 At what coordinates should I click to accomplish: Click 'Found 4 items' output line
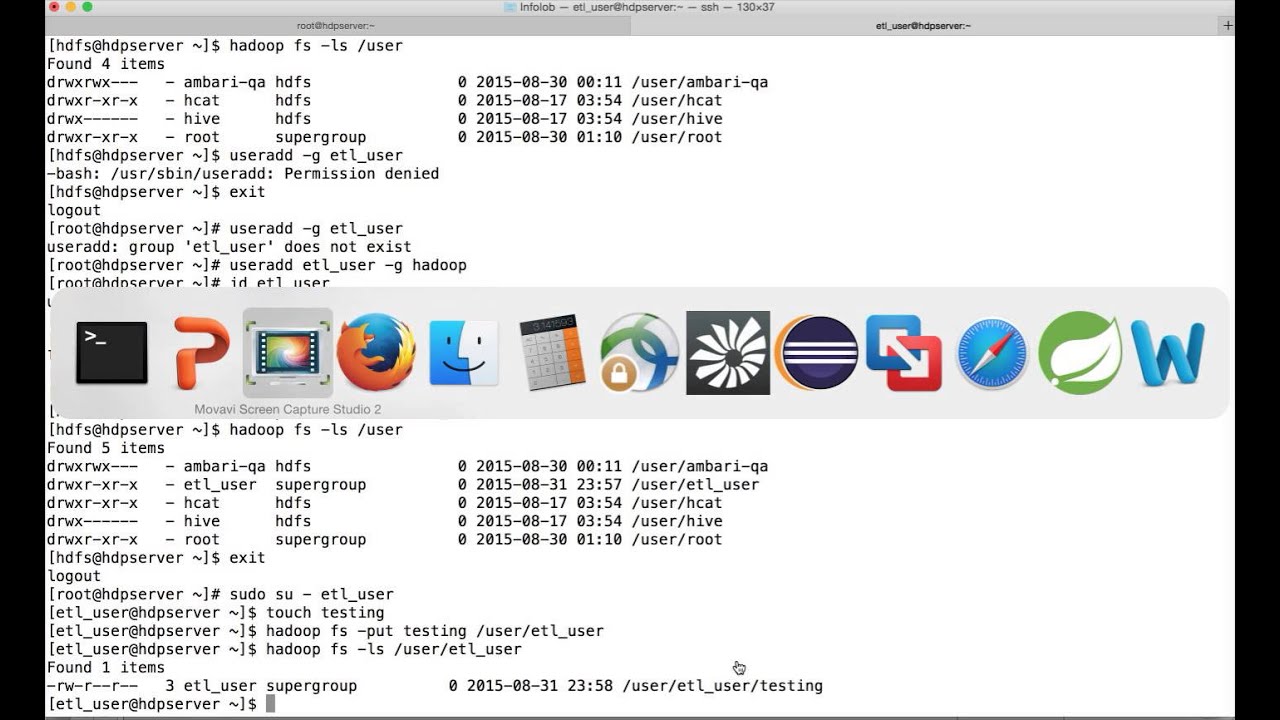click(x=106, y=64)
